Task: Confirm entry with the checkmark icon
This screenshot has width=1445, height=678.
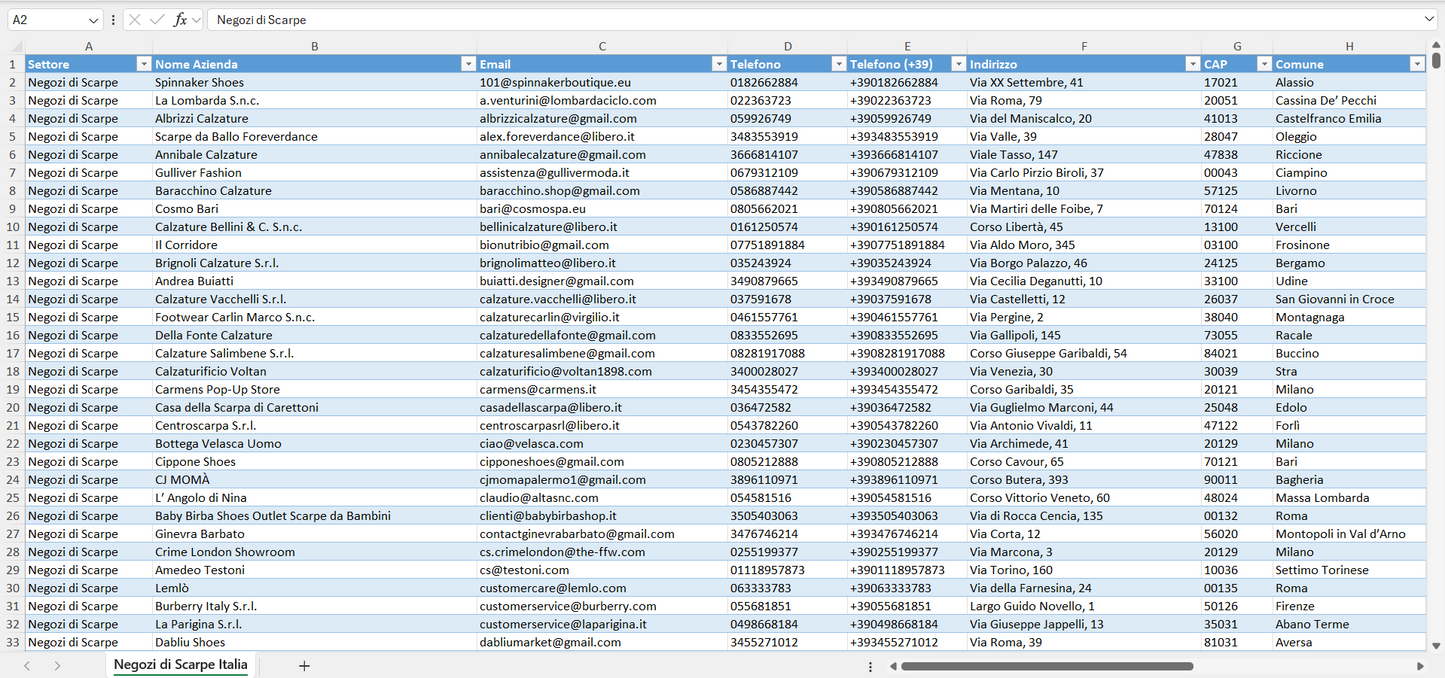Action: click(157, 20)
